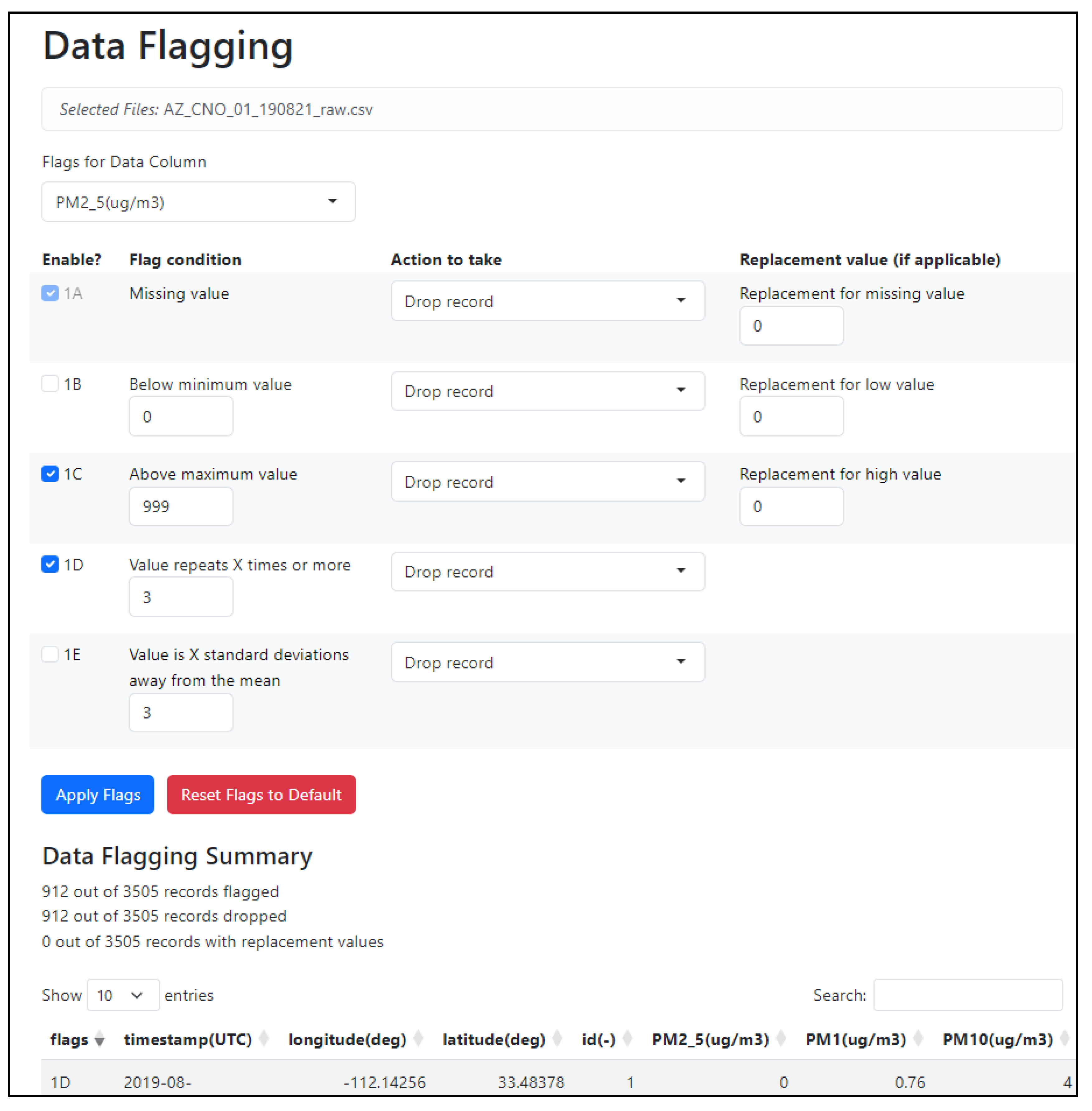This screenshot has height=1111, width=1092.
Task: Open action dropdown for Above maximum value
Action: 547,482
